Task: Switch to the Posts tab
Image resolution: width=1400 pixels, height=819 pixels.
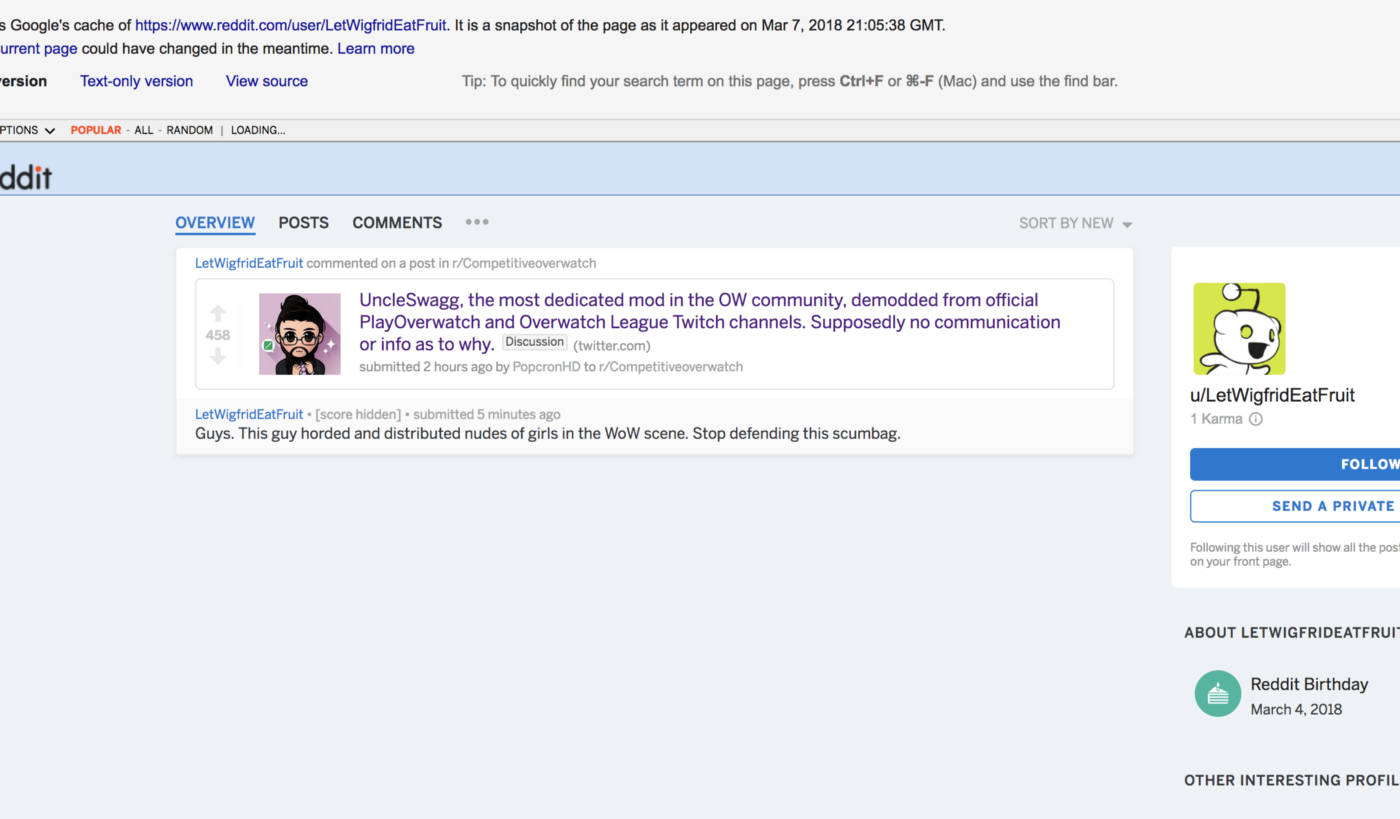Action: (303, 222)
